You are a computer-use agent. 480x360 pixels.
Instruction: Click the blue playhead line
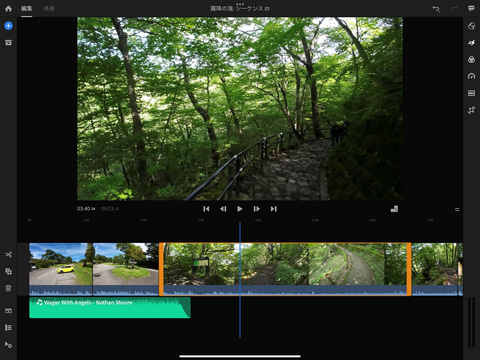[240, 280]
